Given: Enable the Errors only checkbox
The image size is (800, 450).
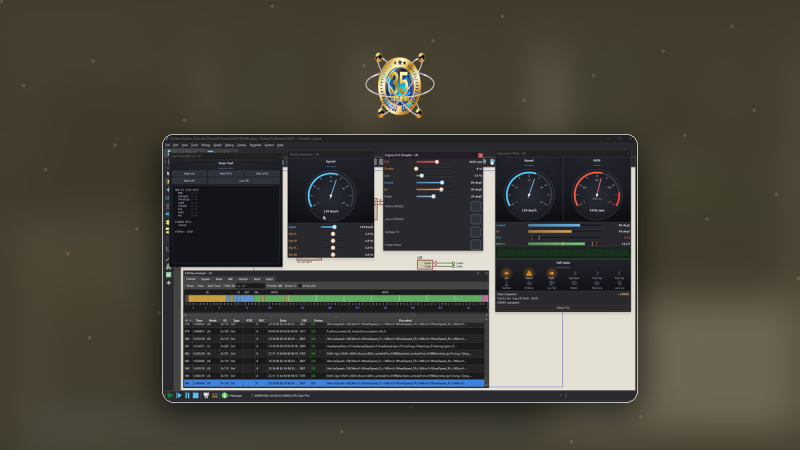Looking at the screenshot, I should (300, 286).
